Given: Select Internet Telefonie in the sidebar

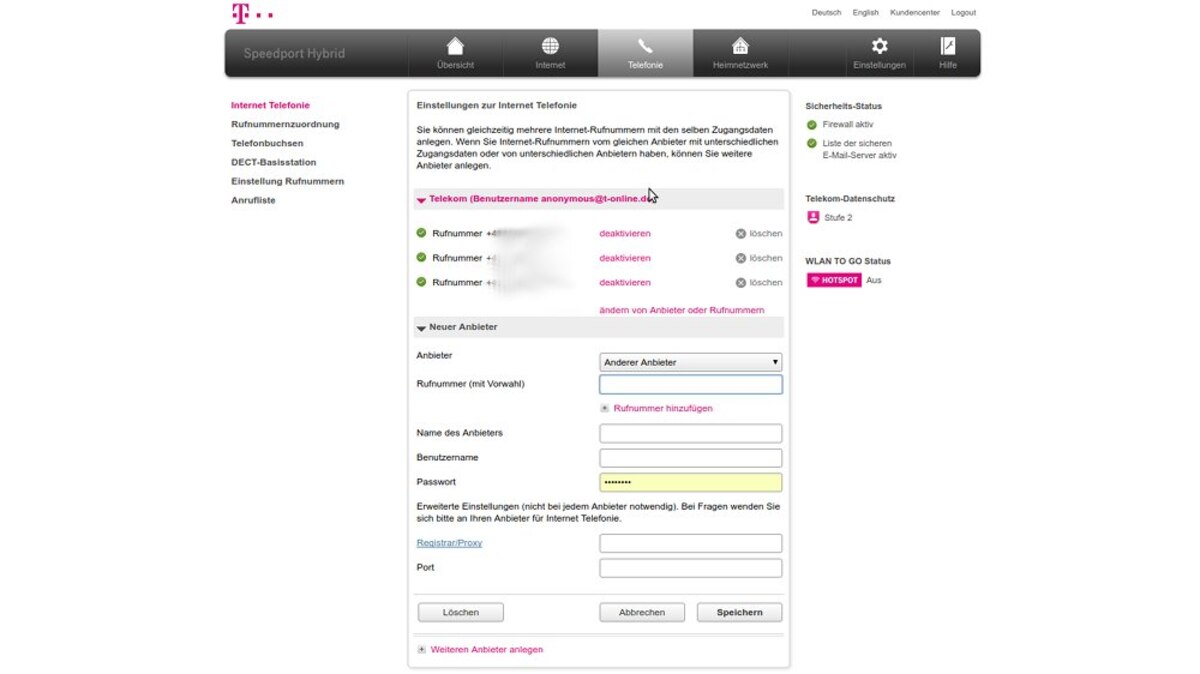Looking at the screenshot, I should (270, 105).
